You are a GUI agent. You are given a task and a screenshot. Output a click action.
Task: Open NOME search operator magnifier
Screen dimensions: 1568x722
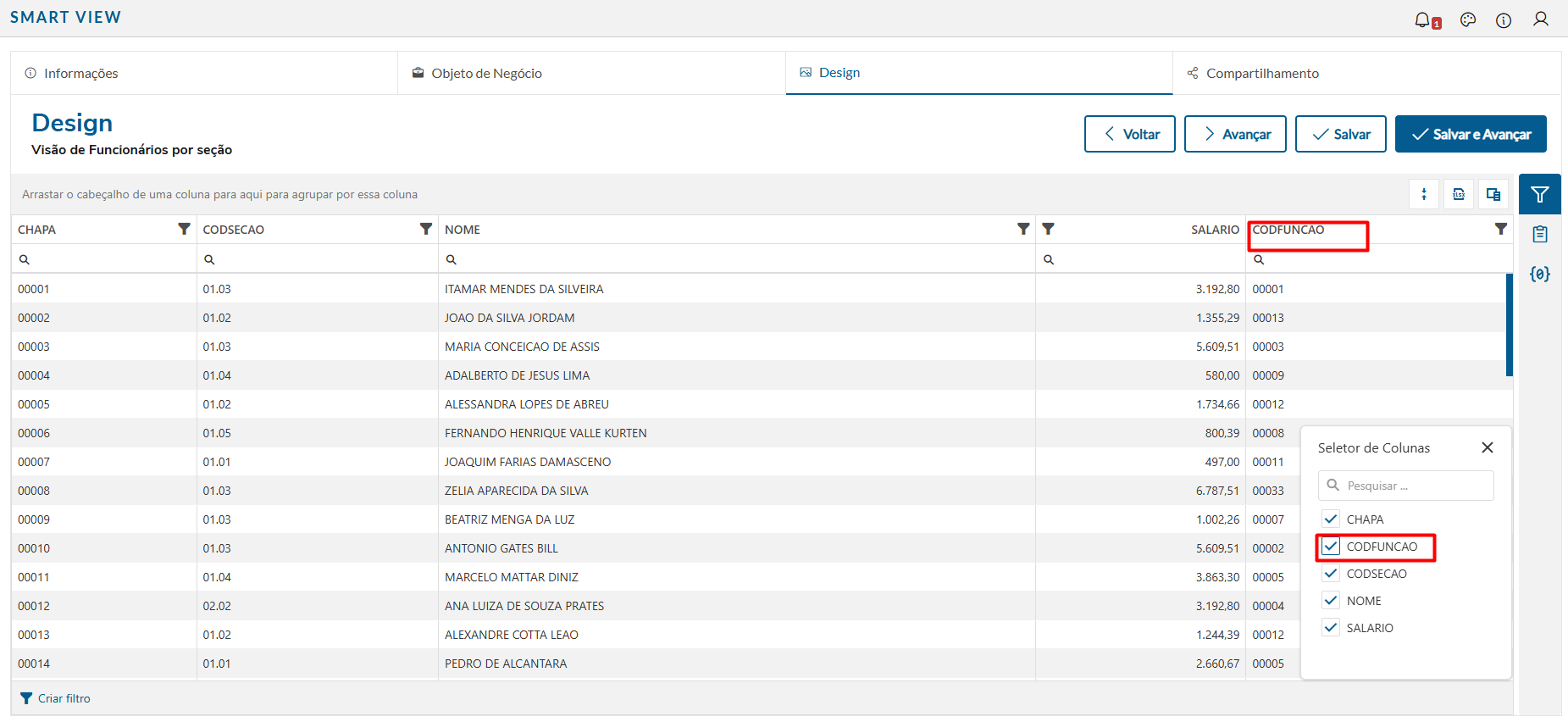(x=452, y=259)
